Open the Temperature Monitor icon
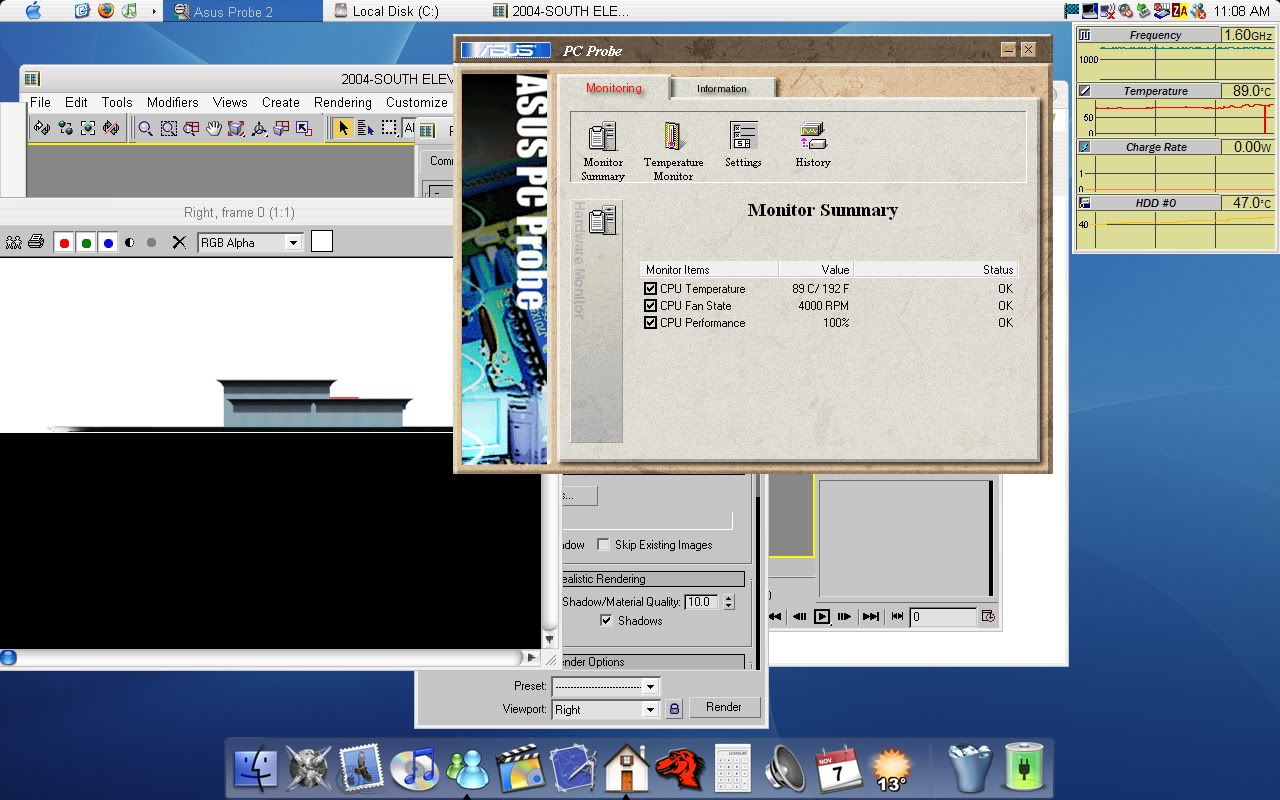 (x=673, y=151)
